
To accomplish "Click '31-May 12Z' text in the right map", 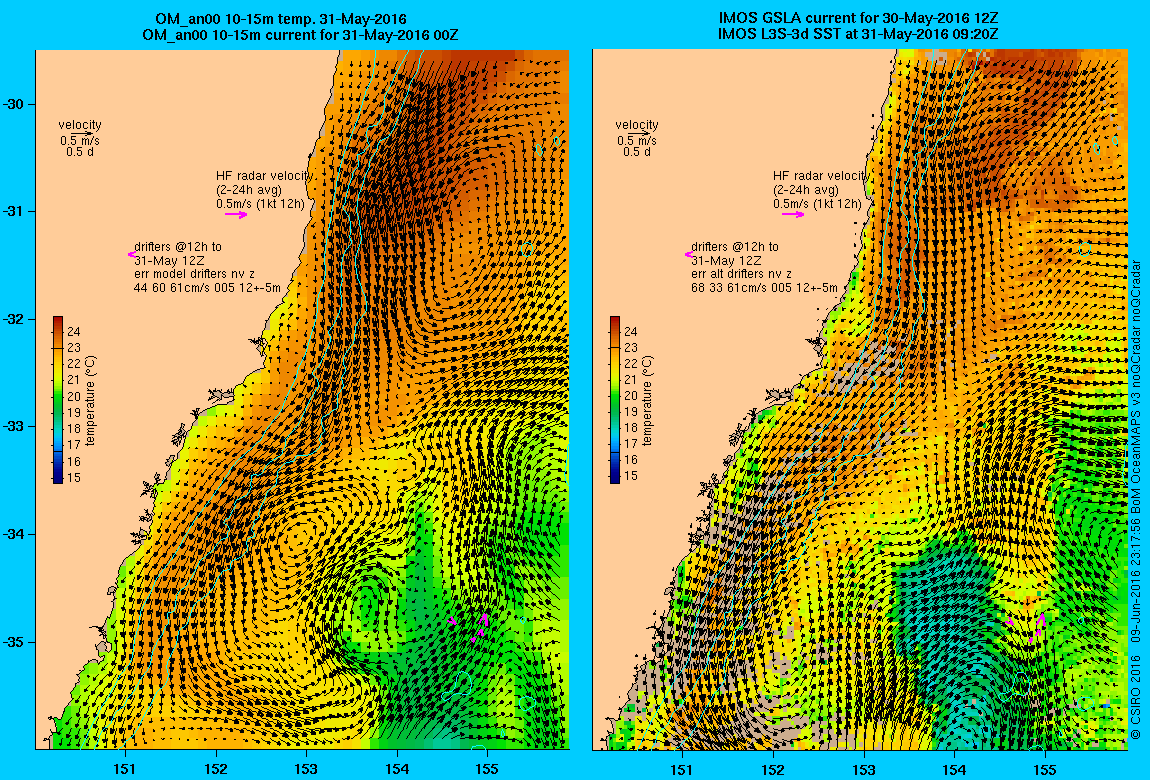I will click(x=726, y=260).
